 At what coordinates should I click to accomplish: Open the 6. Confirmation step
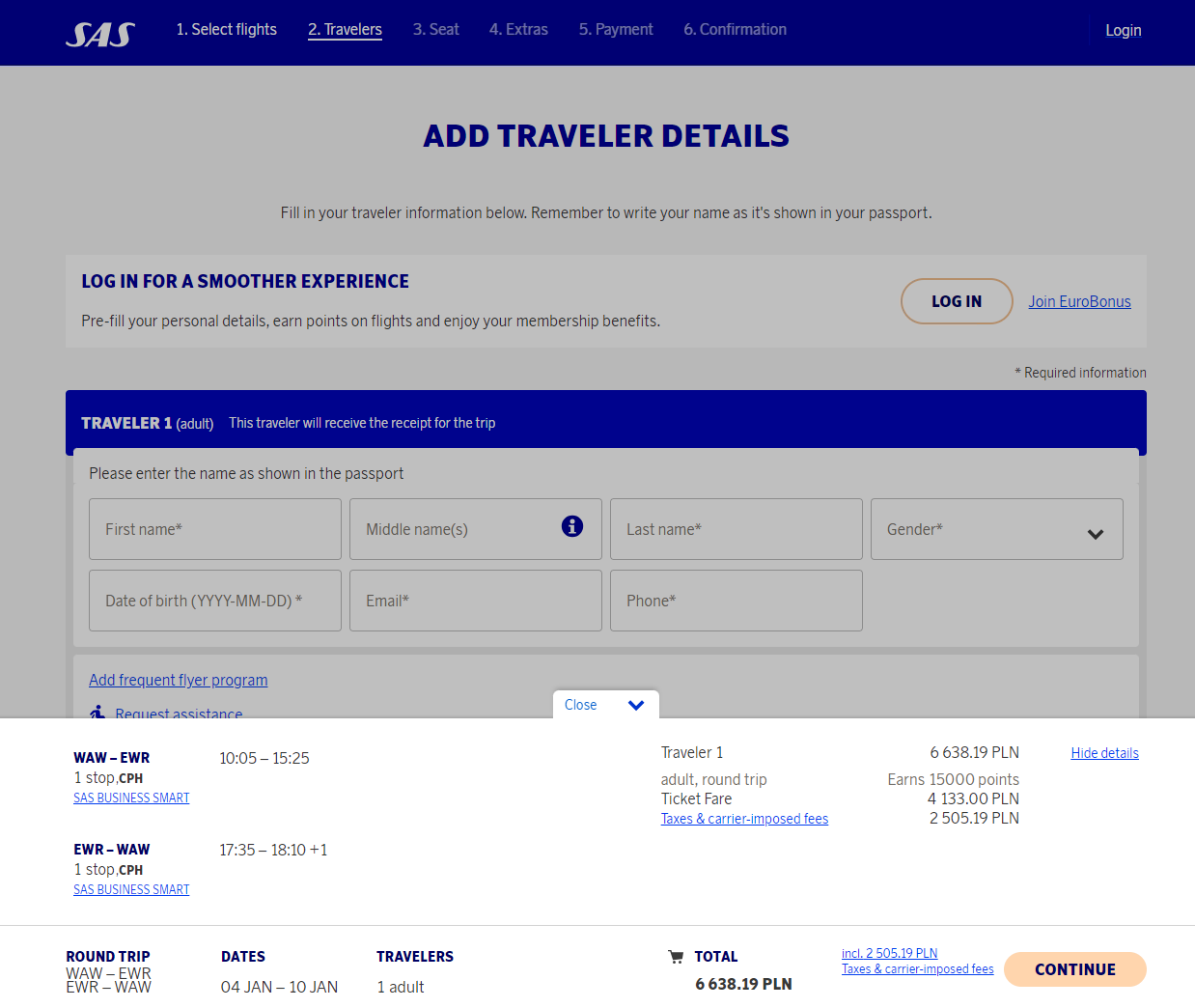point(735,30)
